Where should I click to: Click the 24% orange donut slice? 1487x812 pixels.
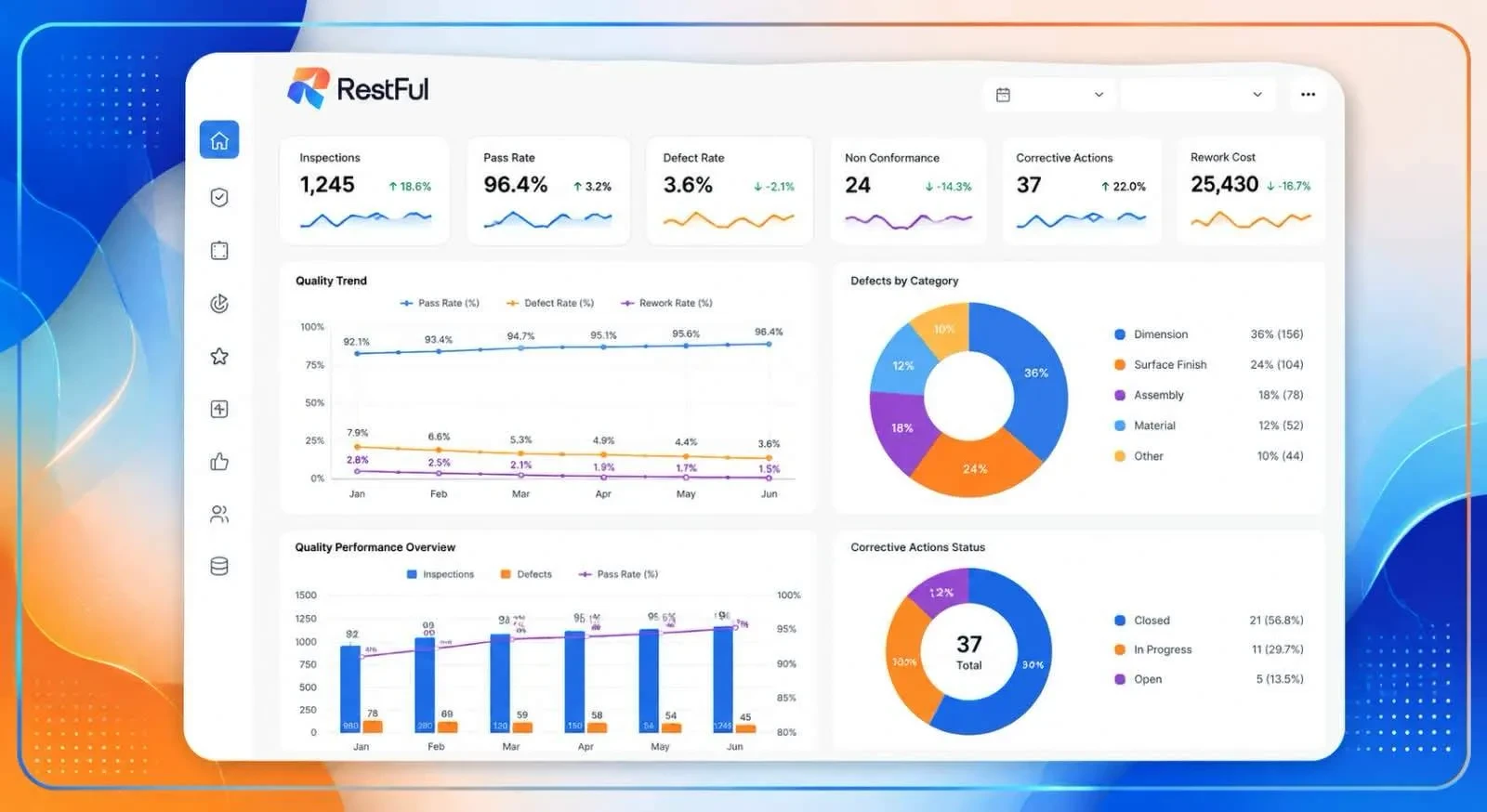coord(975,467)
